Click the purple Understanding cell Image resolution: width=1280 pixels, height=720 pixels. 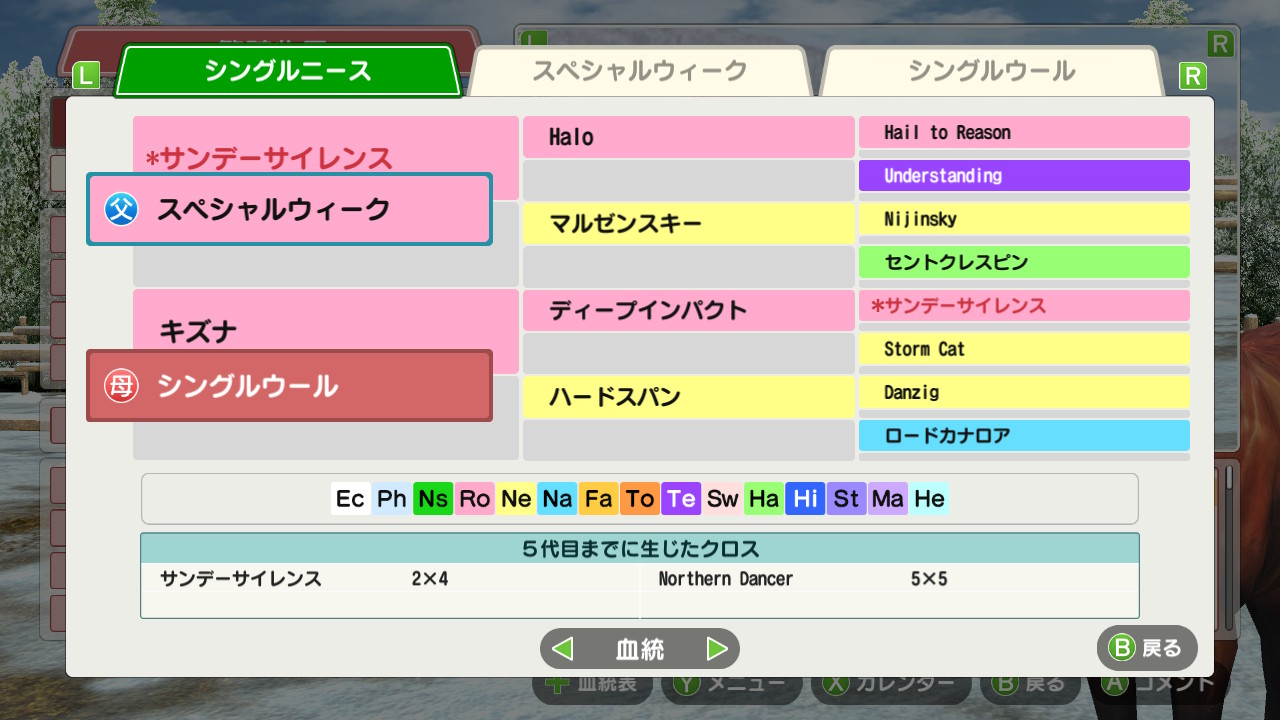point(1024,175)
